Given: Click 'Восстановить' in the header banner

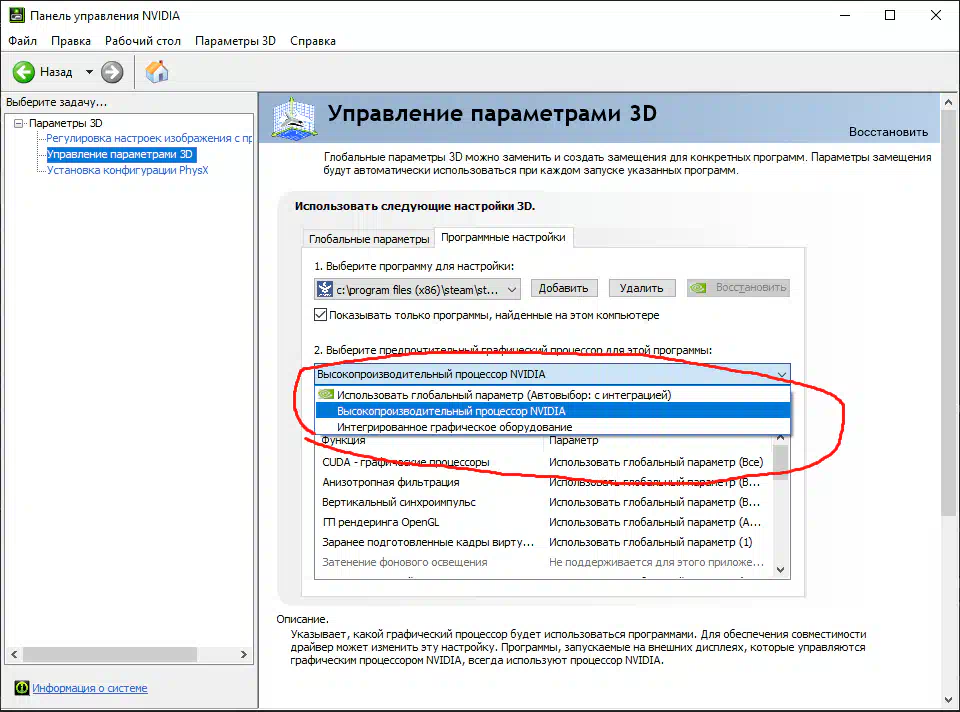Looking at the screenshot, I should point(888,132).
